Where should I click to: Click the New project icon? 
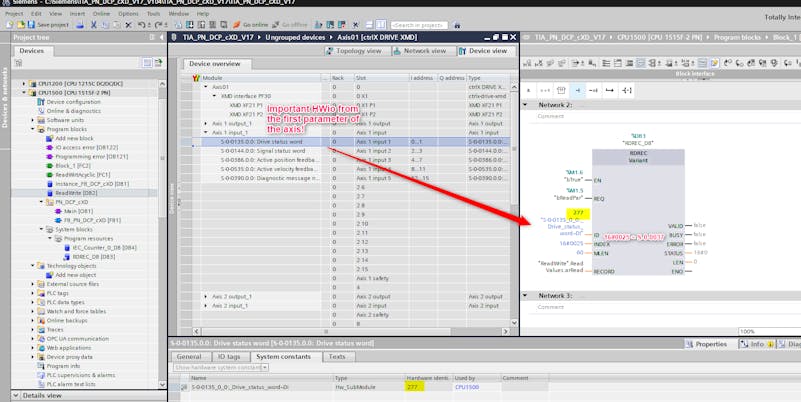pos(10,25)
